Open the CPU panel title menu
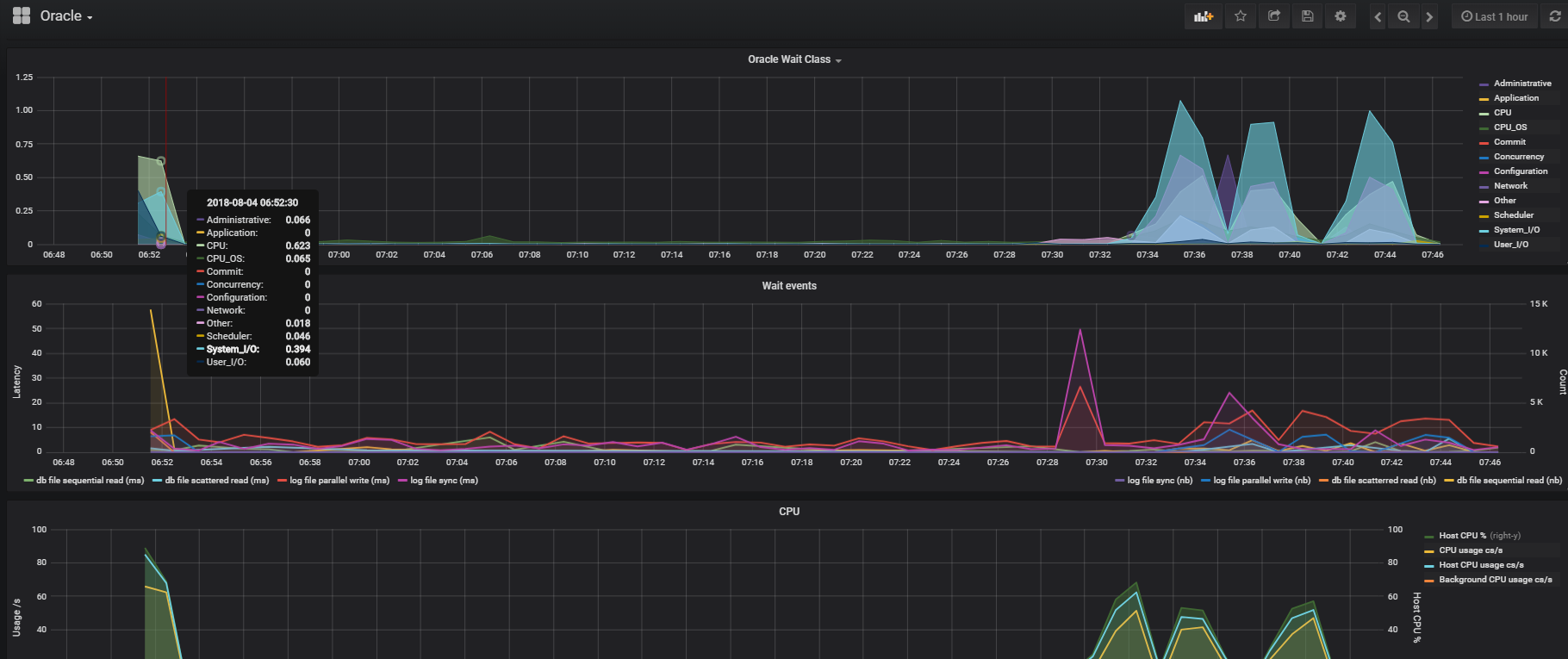This screenshot has width=1568, height=659. [789, 512]
